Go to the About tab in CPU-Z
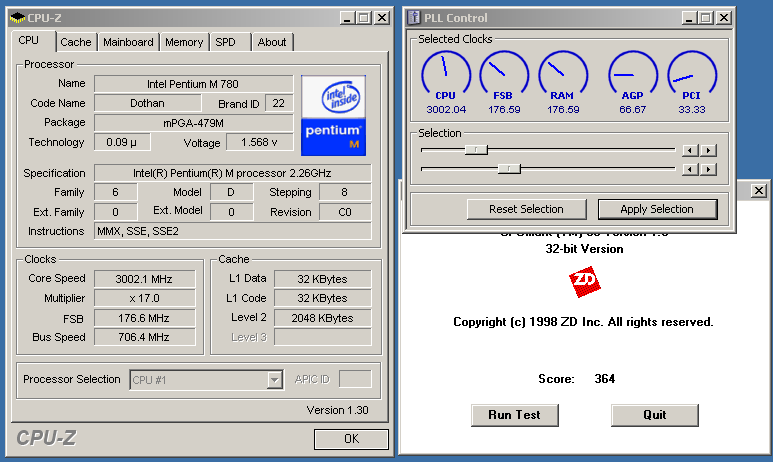This screenshot has width=773, height=462. [272, 42]
